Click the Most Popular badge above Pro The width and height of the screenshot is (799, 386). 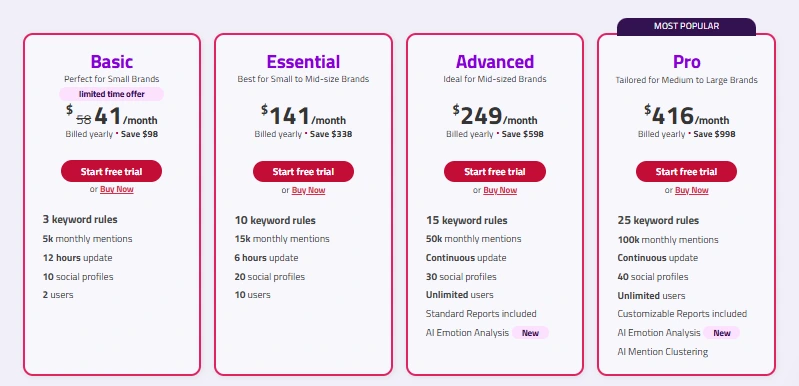[686, 26]
